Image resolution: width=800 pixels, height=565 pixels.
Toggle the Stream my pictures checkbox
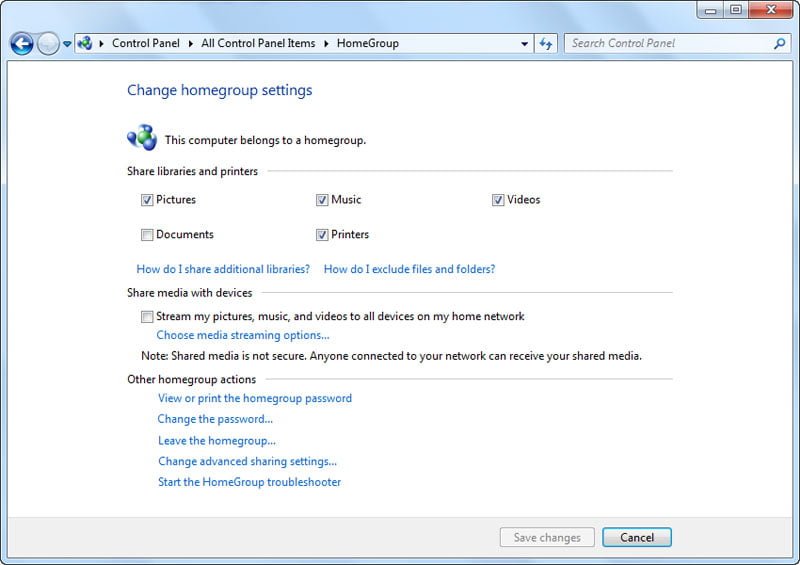[147, 317]
